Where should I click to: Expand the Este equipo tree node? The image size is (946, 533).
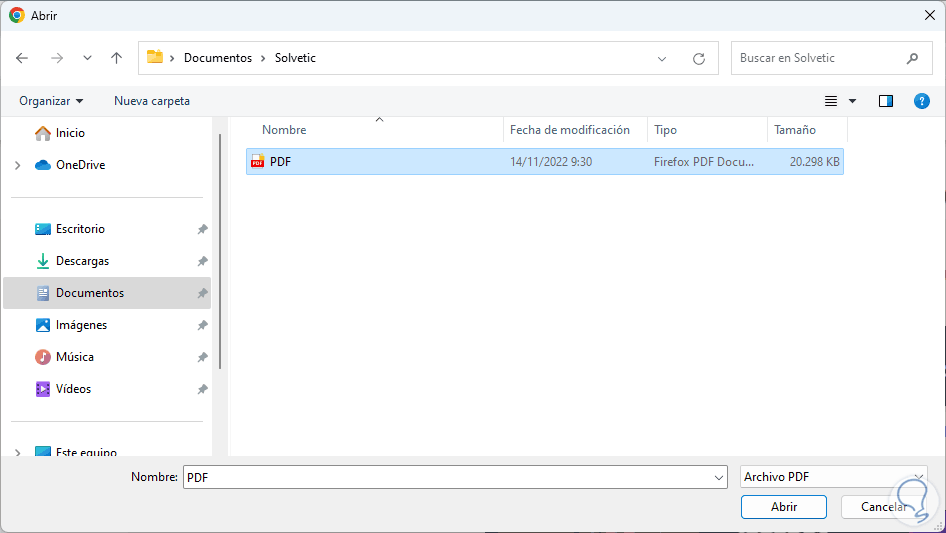(x=17, y=452)
